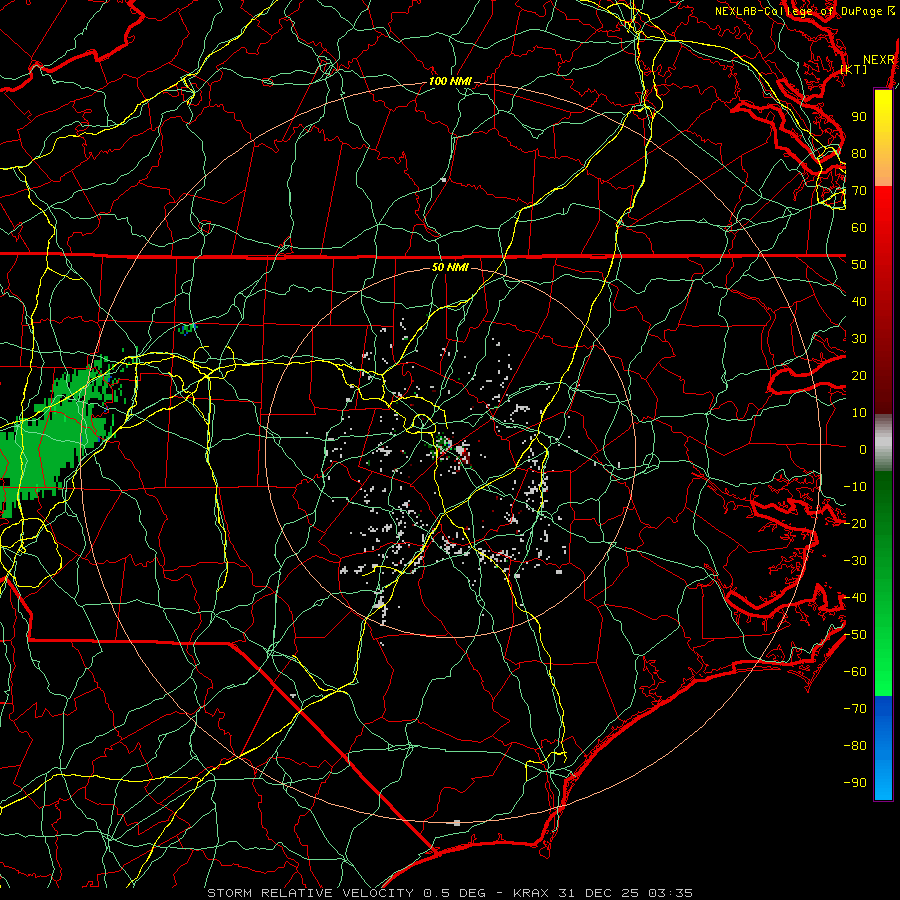
Task: Click the NEXR label above the color scale
Action: coord(879,60)
